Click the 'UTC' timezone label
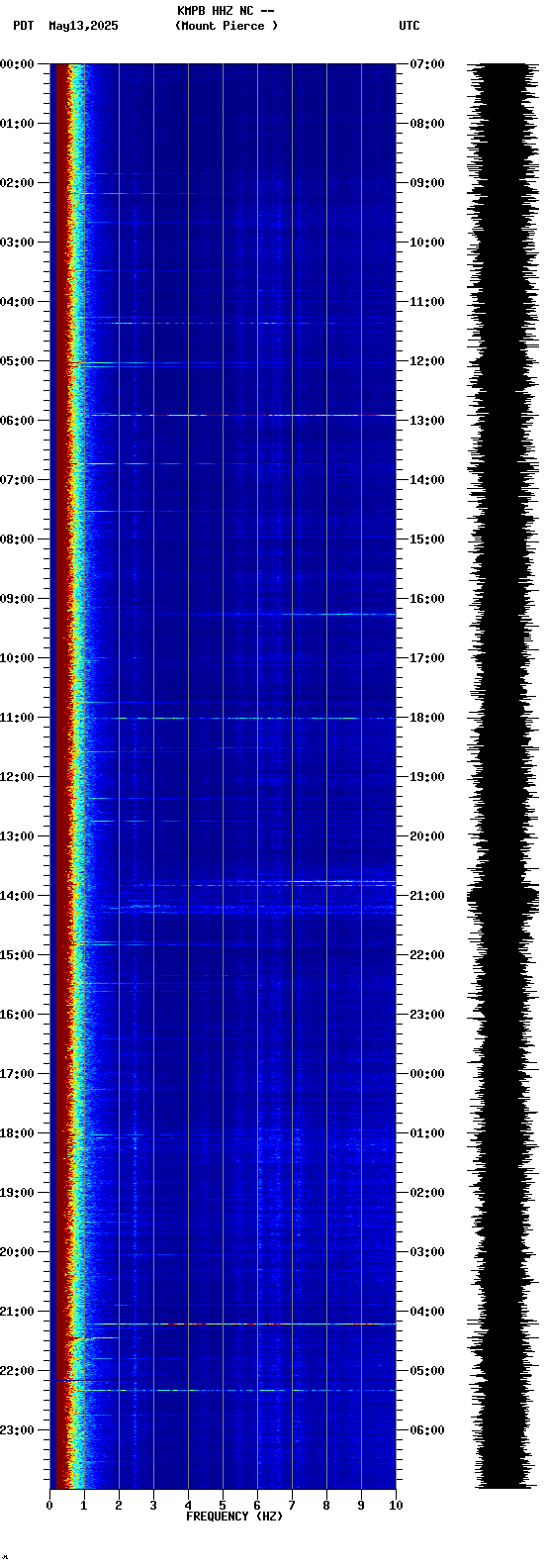Image resolution: width=546 pixels, height=1568 pixels. (409, 26)
